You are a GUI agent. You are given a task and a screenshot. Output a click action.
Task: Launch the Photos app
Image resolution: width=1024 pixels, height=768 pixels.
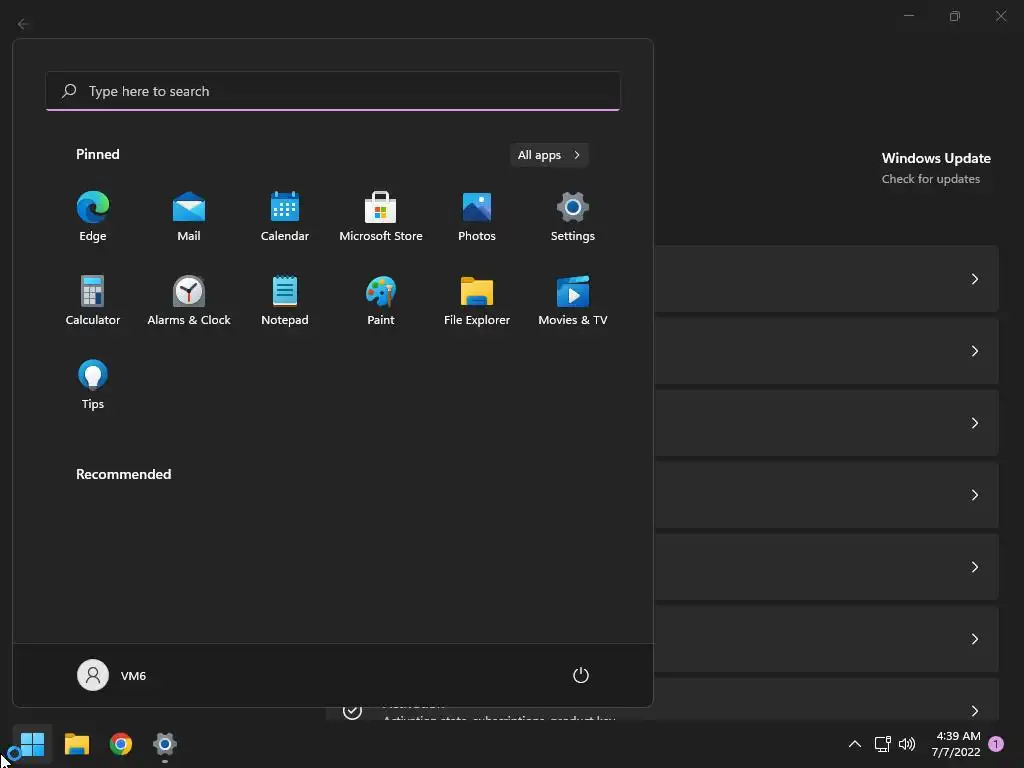pyautogui.click(x=477, y=217)
